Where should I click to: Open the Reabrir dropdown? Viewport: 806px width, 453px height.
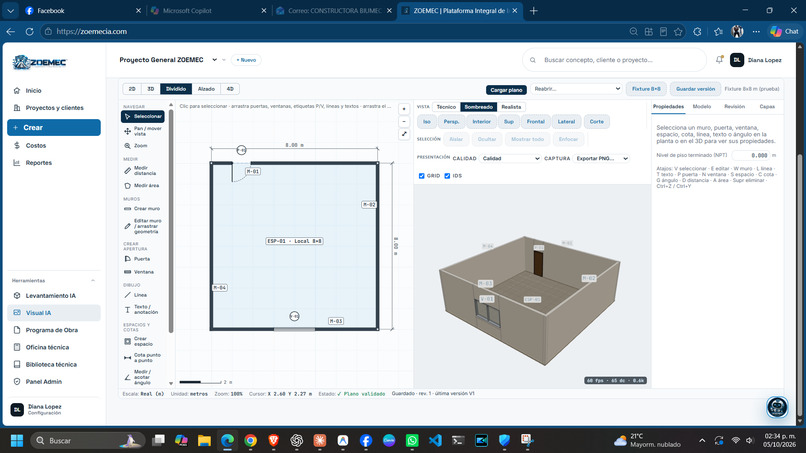pos(577,89)
